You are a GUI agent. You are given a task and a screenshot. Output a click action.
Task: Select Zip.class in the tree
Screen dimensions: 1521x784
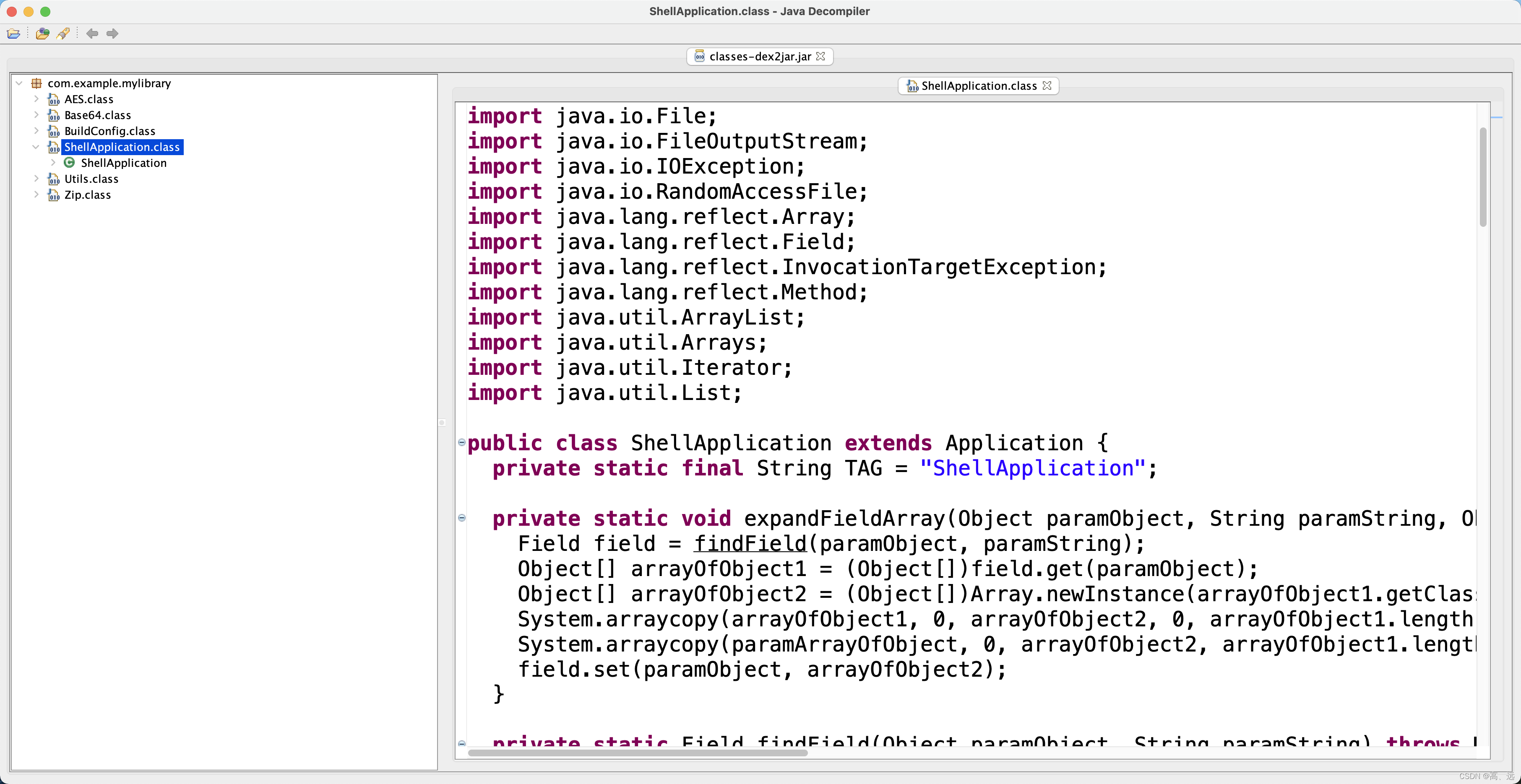click(87, 195)
